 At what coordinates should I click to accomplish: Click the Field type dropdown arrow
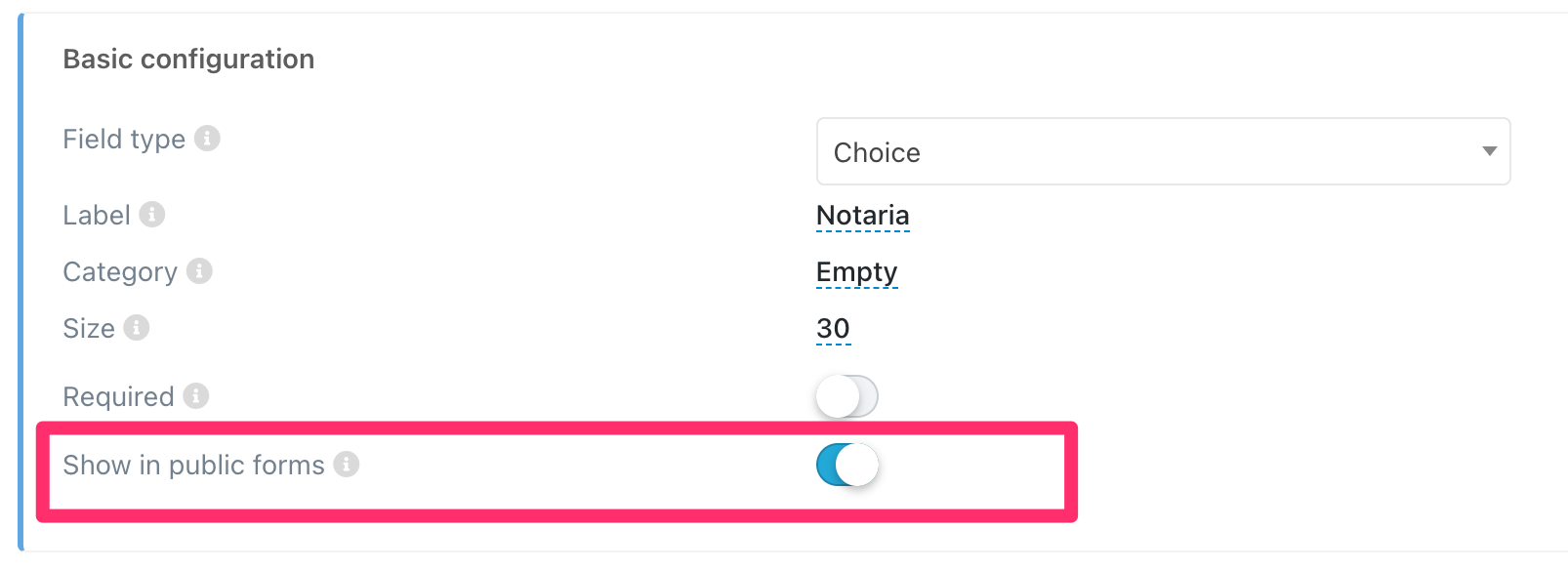click(x=1489, y=151)
